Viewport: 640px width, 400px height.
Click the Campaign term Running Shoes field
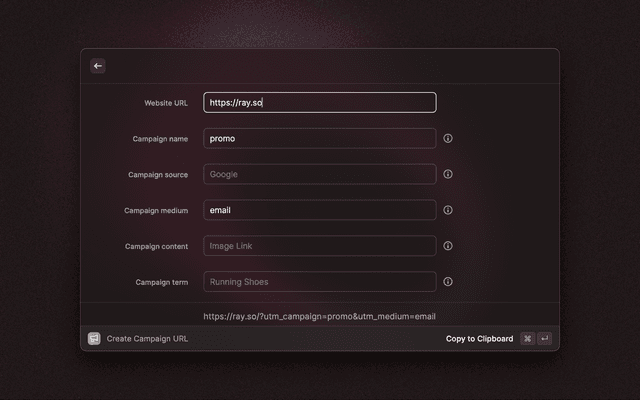(x=320, y=282)
